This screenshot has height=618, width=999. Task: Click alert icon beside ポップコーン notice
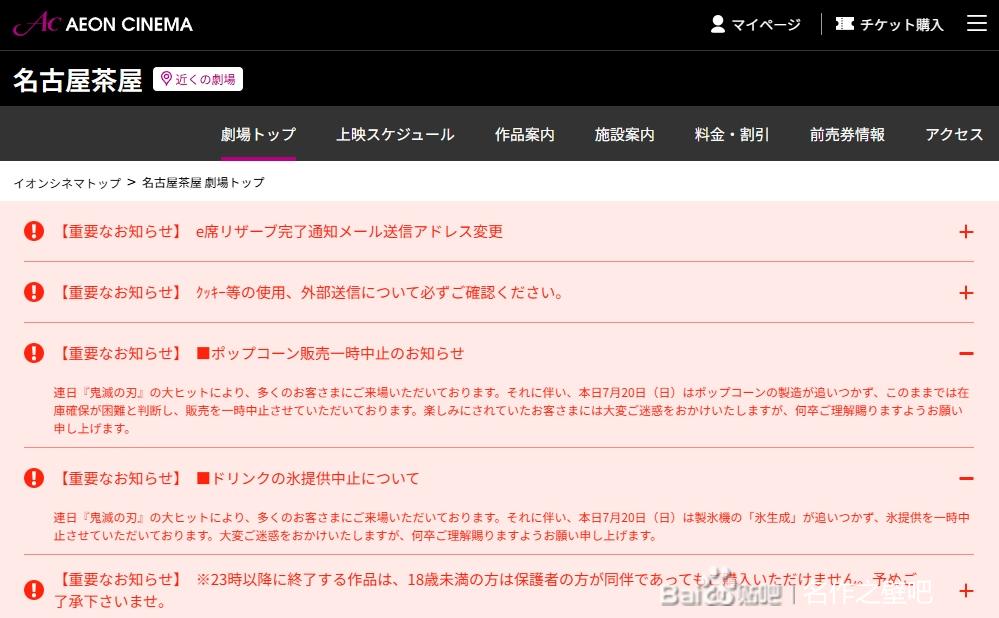click(x=34, y=353)
